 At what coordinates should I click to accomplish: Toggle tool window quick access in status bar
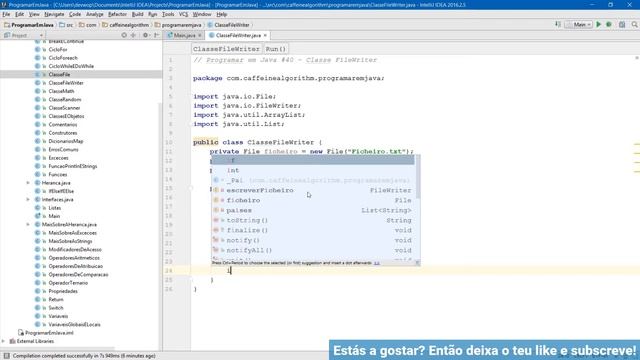[x=7, y=356]
